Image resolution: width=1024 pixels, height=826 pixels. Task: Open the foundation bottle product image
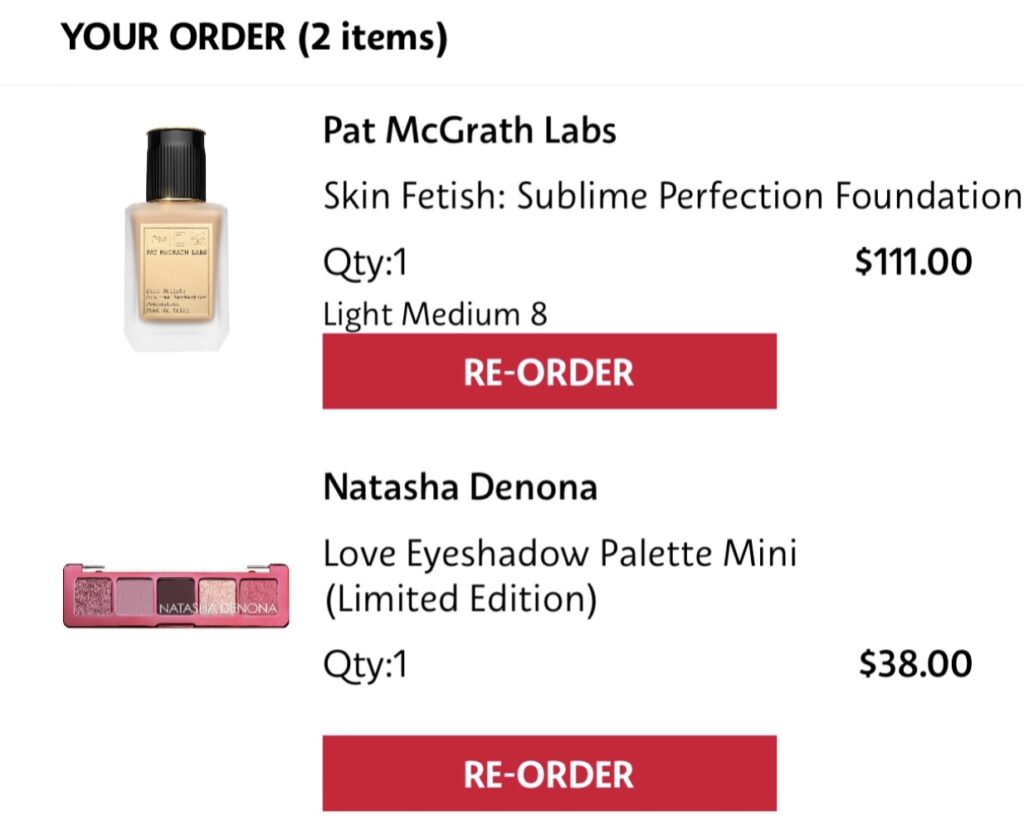click(x=176, y=240)
